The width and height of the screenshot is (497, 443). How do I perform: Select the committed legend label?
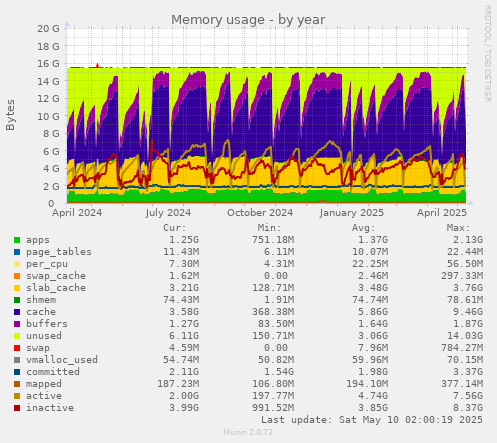coord(53,372)
